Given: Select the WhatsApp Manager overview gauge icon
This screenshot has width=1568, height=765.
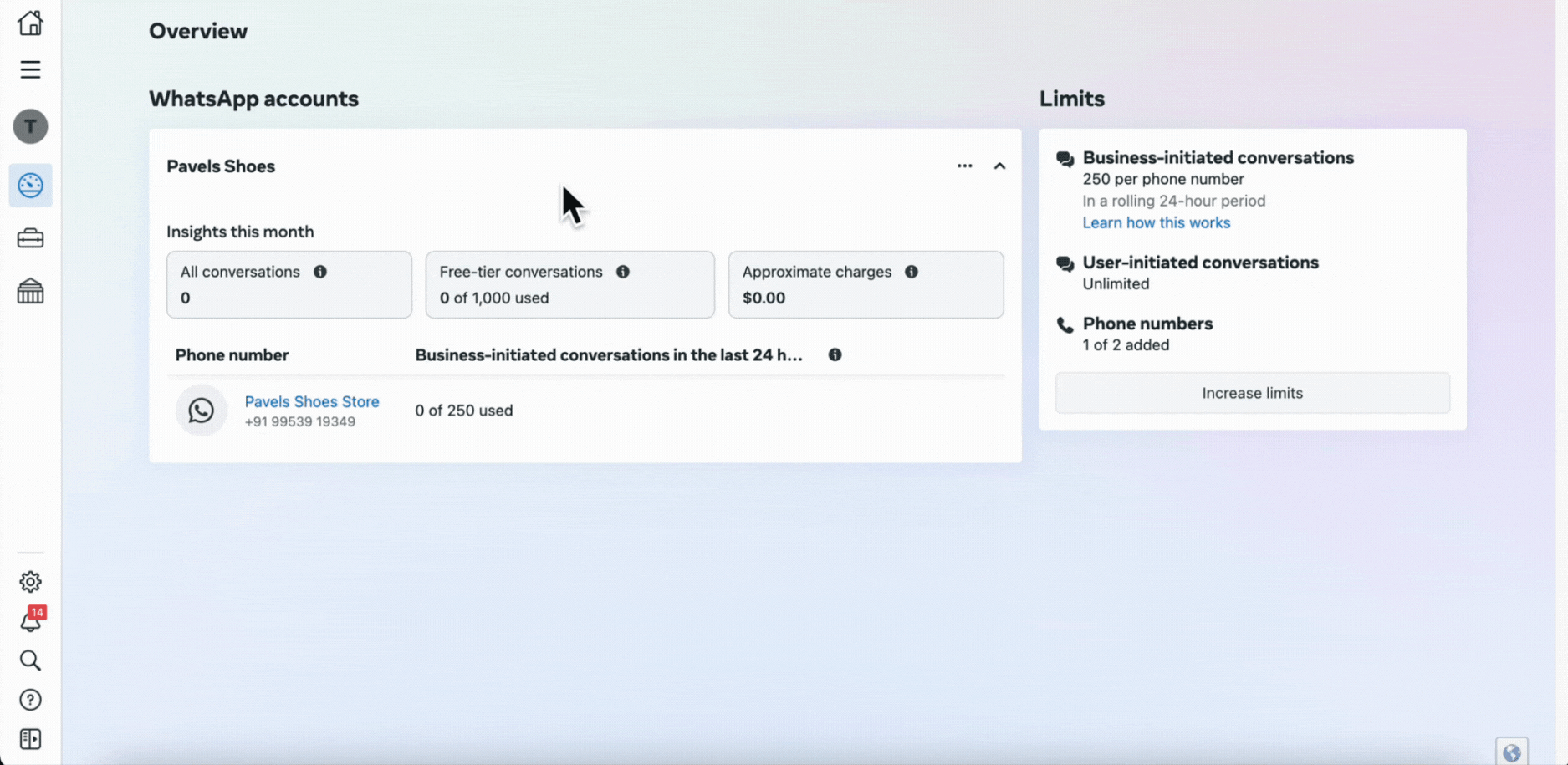Looking at the screenshot, I should coord(30,185).
